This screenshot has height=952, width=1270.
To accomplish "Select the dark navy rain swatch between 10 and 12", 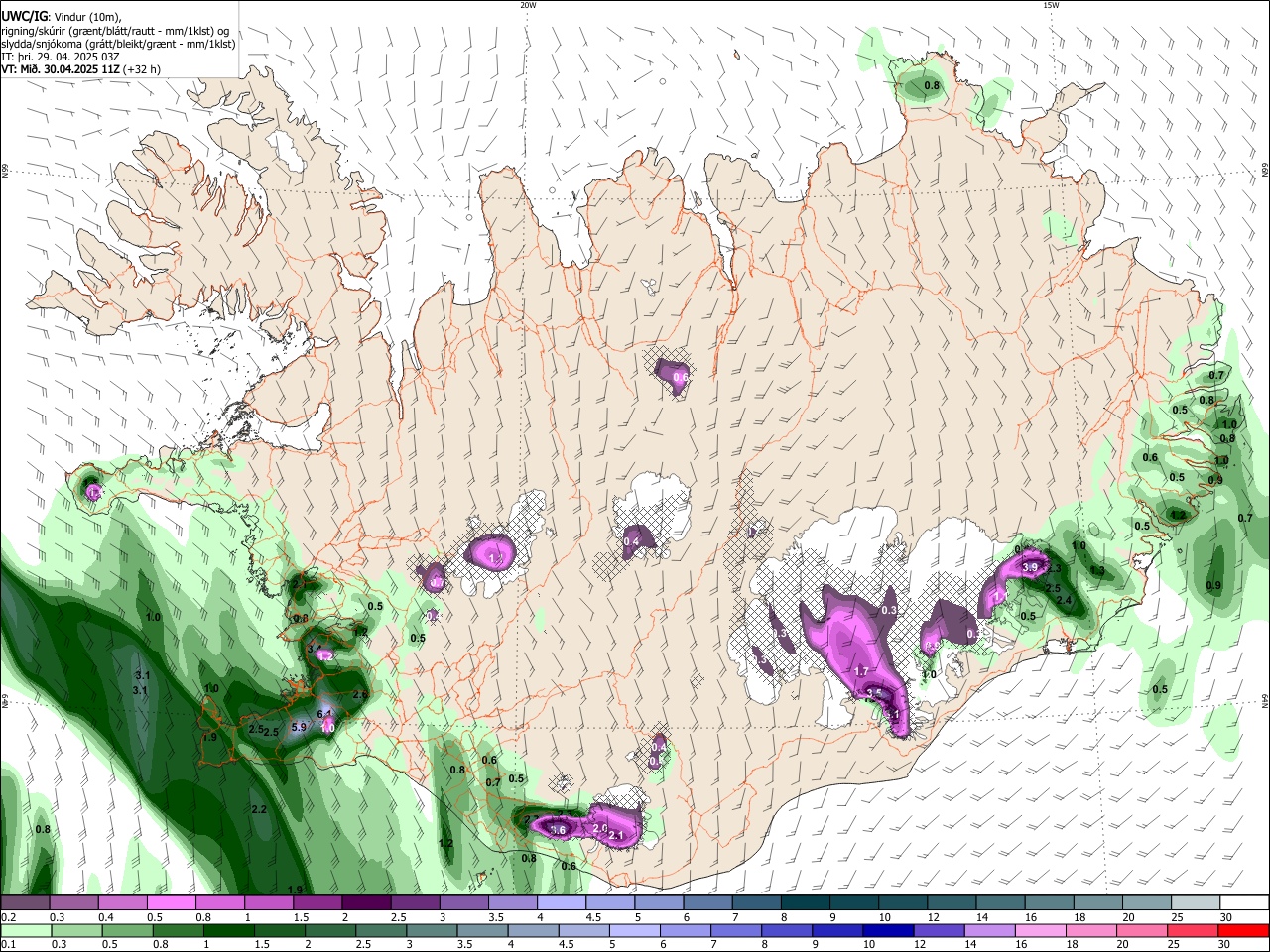I will click(886, 930).
